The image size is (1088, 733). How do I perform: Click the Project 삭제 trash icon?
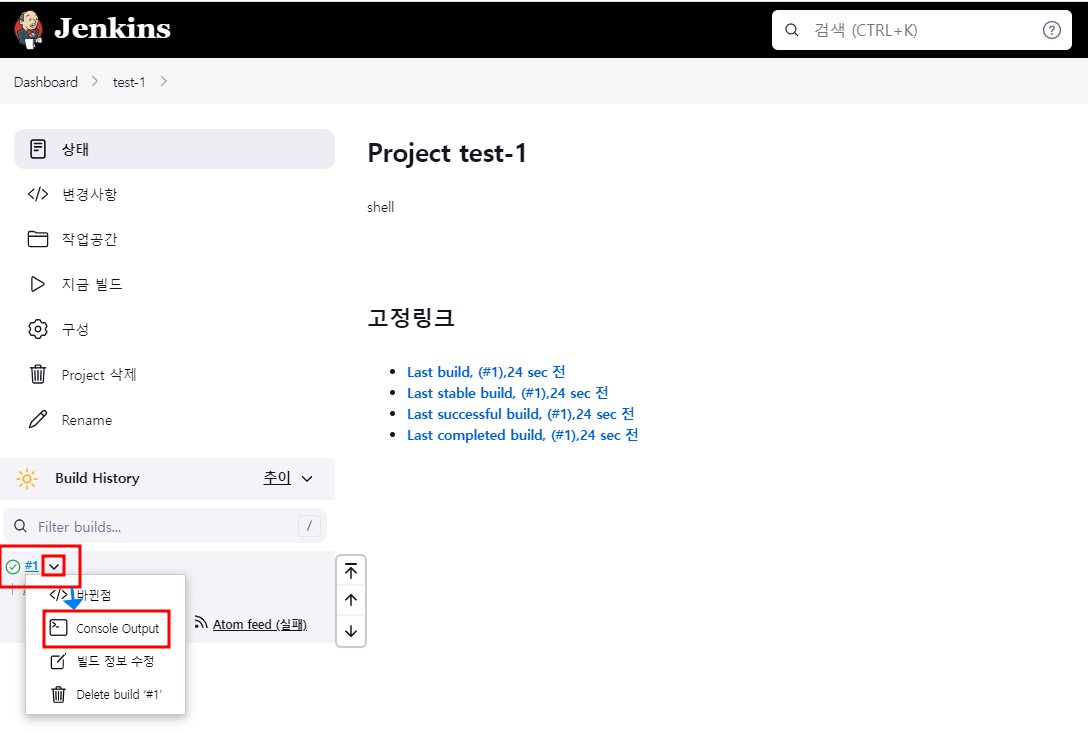(37, 374)
